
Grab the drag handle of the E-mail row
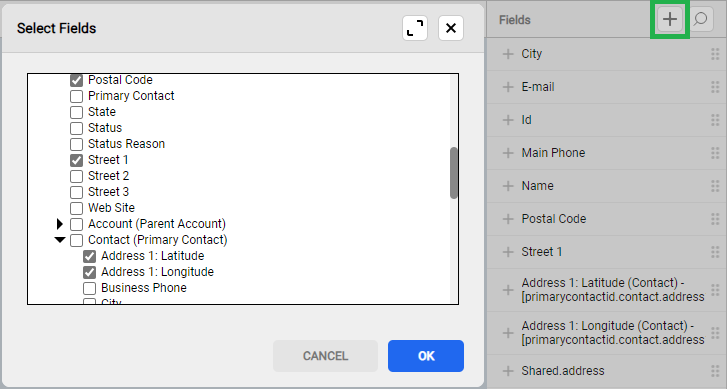715,87
